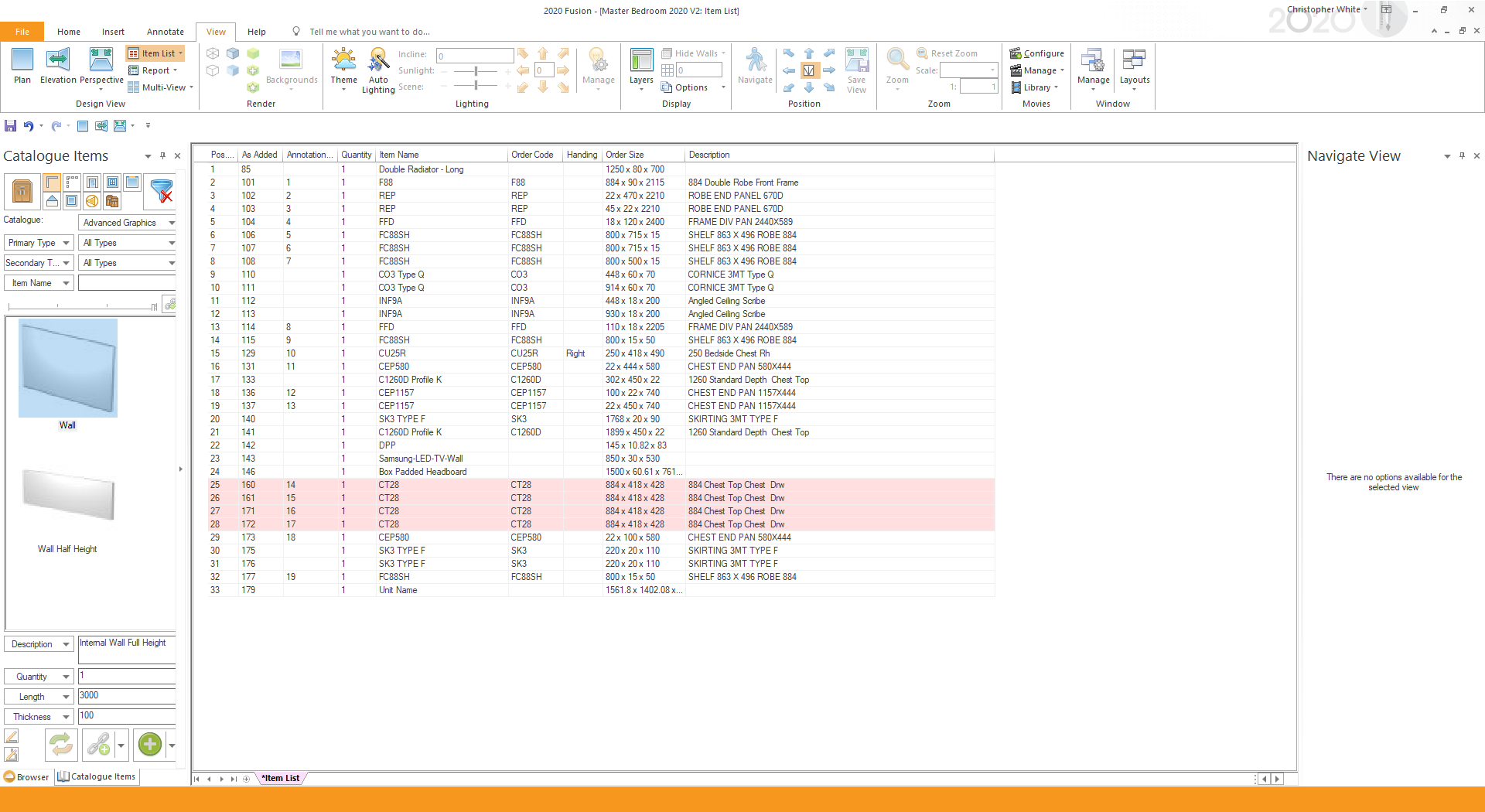
Task: Switch to the Insert ribbon tab
Action: (x=113, y=32)
